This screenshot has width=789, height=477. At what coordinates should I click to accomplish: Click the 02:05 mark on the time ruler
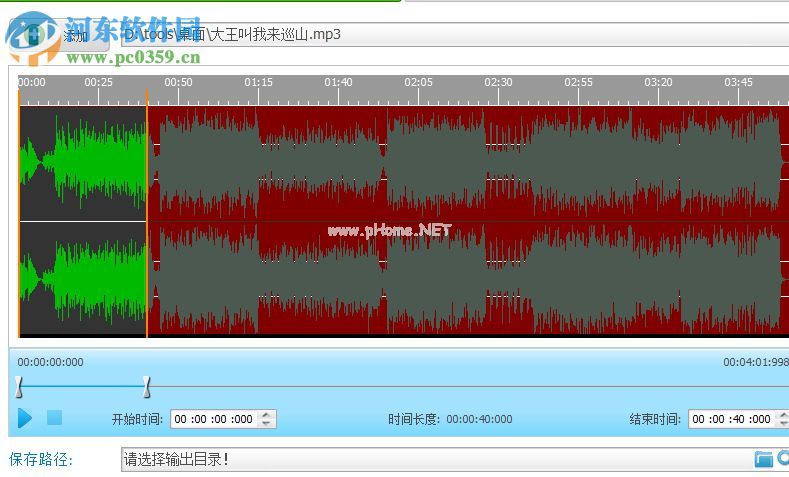[419, 82]
